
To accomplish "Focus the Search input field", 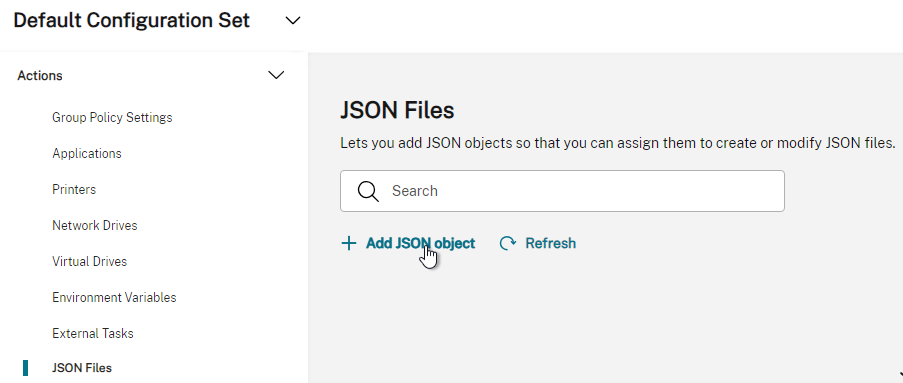I will [x=562, y=191].
